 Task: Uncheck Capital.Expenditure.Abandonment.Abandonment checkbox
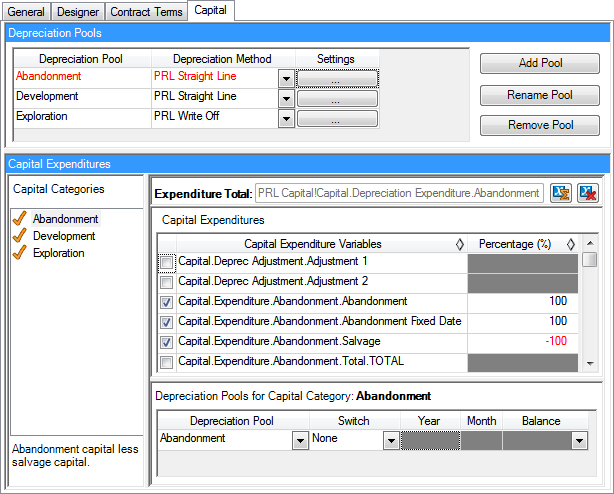tap(166, 302)
